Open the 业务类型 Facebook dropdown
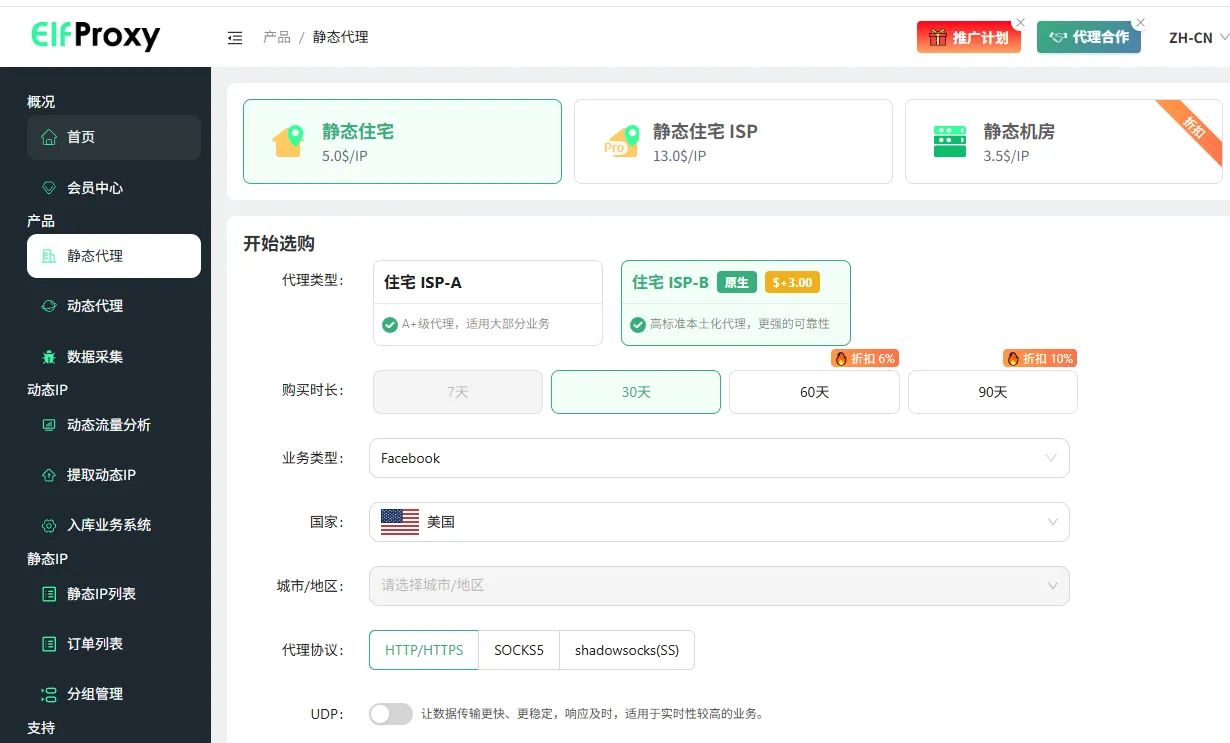The image size is (1230, 743). (718, 458)
